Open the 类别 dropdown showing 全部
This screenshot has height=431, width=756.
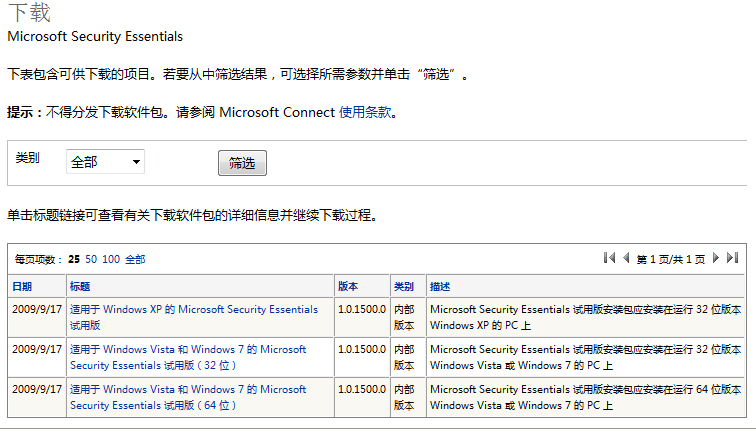click(105, 162)
